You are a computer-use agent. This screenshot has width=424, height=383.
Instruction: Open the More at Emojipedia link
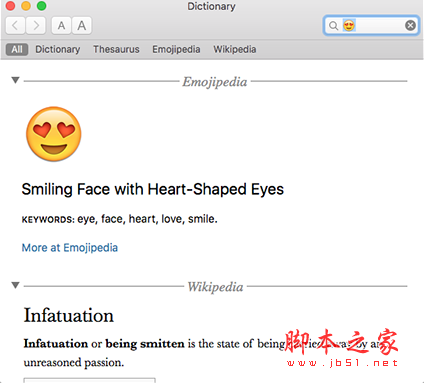coord(70,248)
